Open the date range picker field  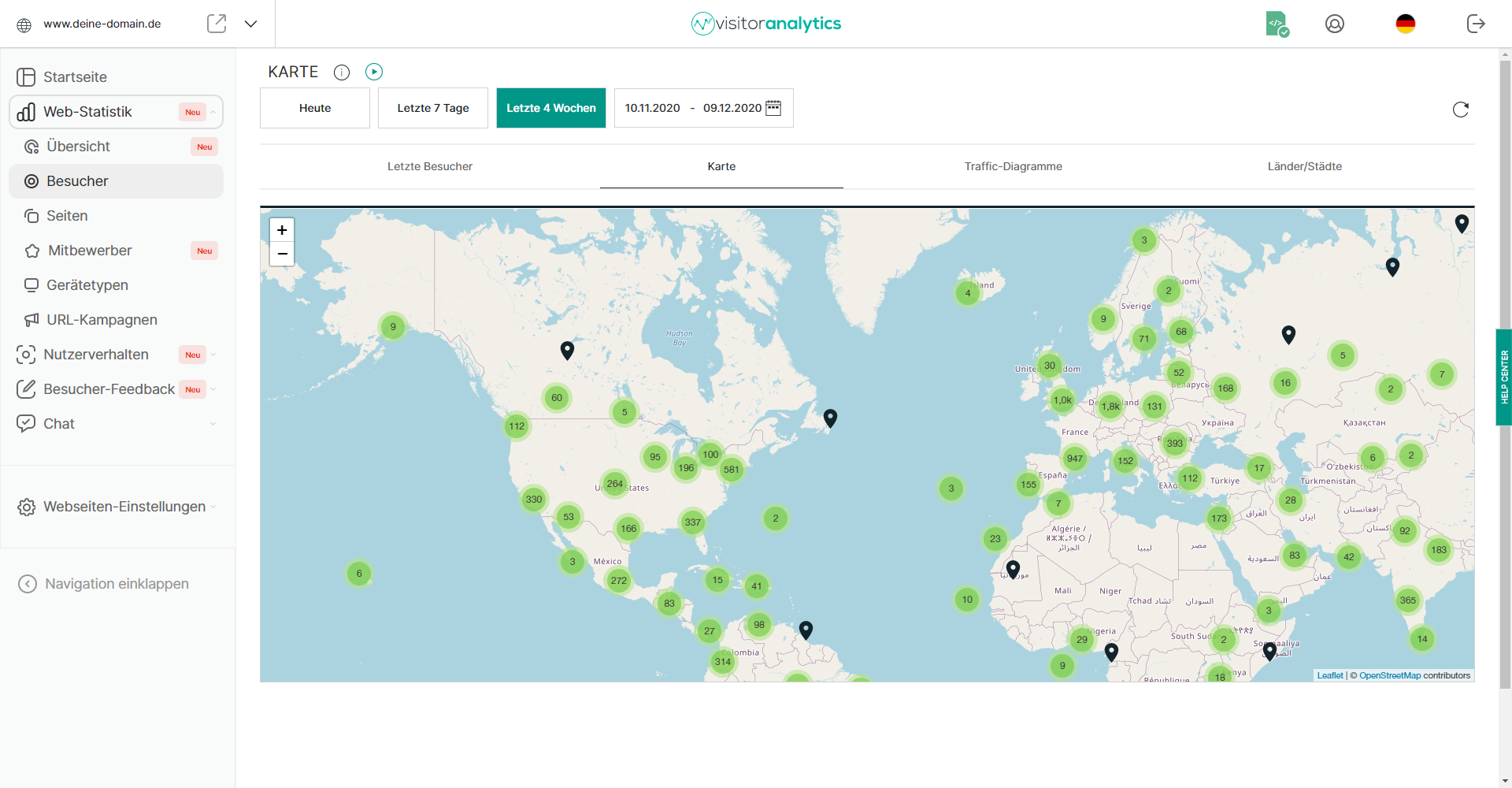tap(702, 108)
